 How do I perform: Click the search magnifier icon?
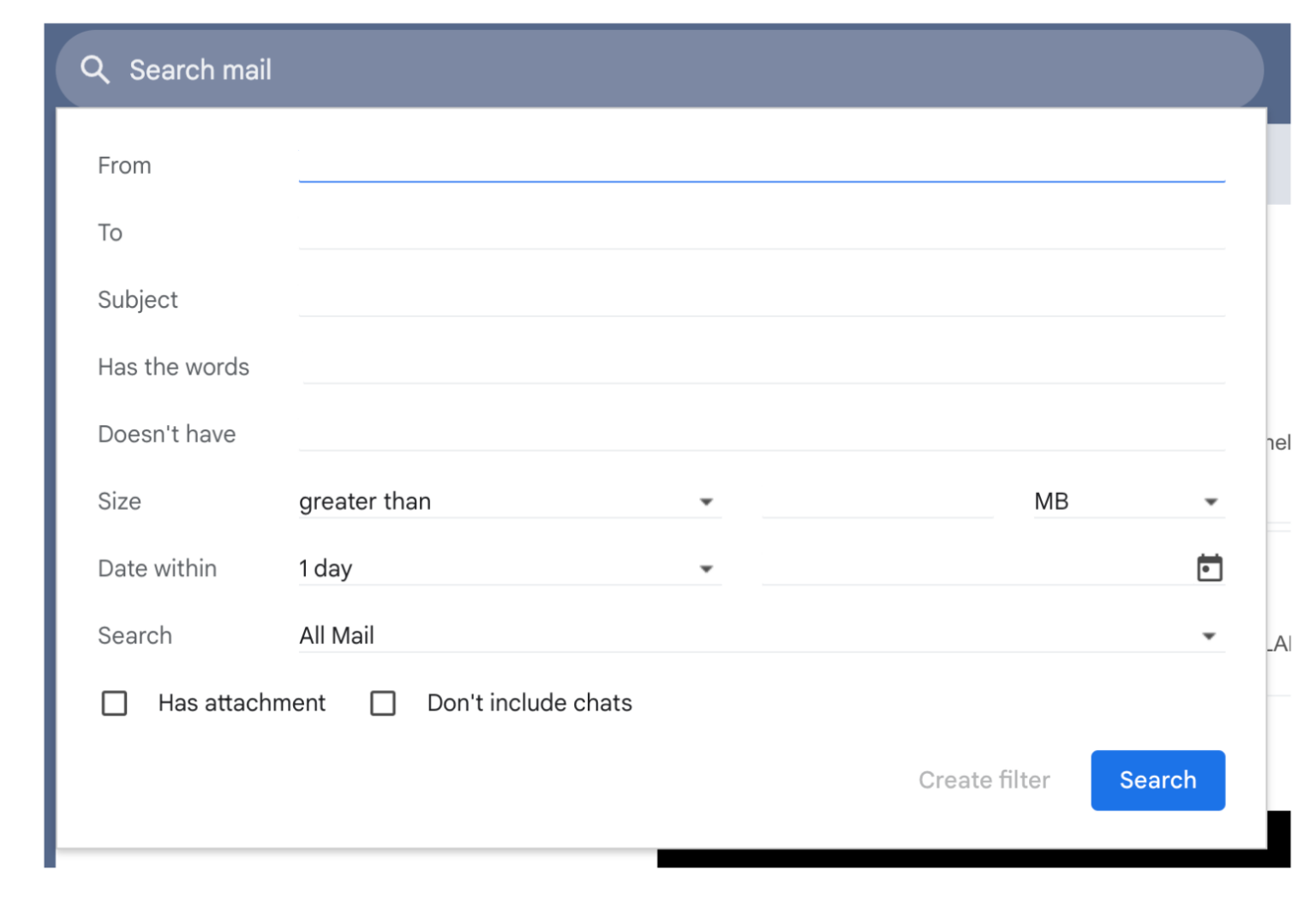pyautogui.click(x=95, y=69)
